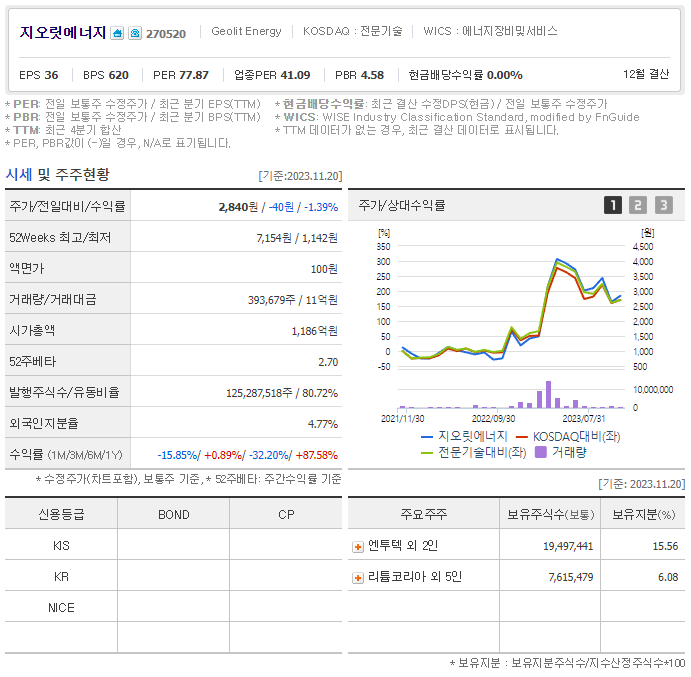Switch chart to tab 3
The height and width of the screenshot is (677, 691).
664,205
